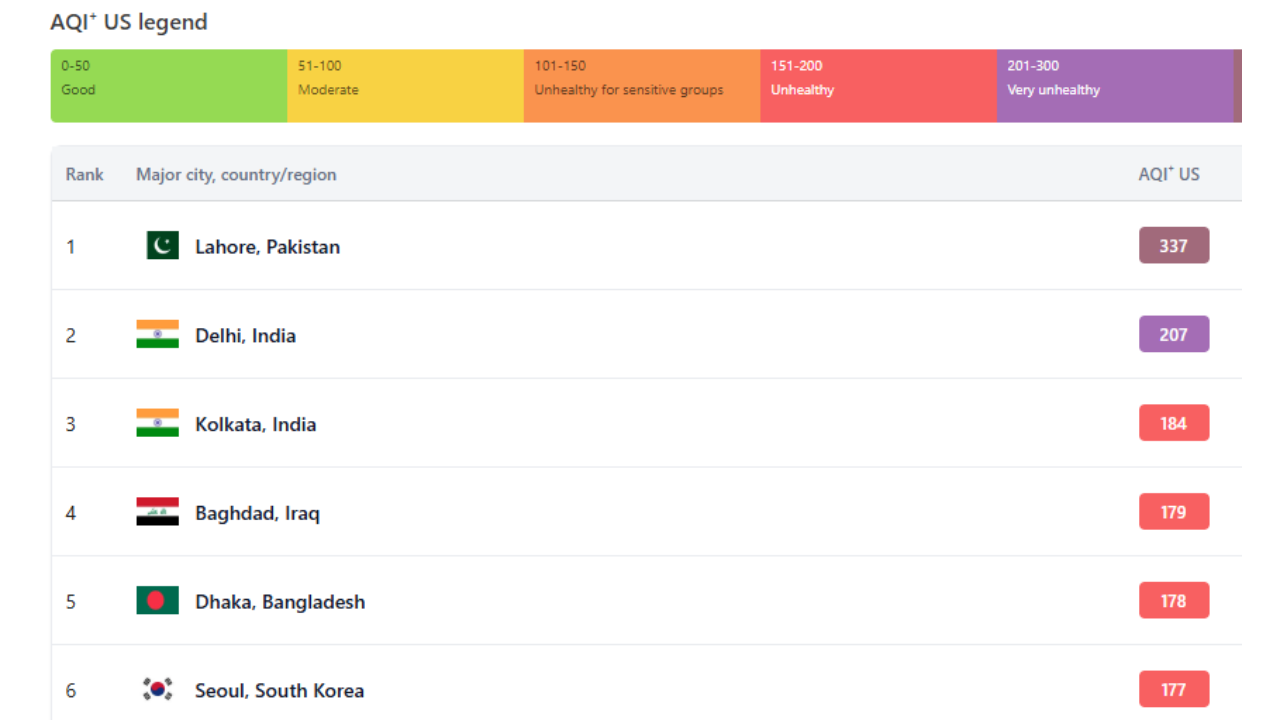Open the Lahore, Pakistan city link
Screen dimensions: 1280x720
coord(267,247)
